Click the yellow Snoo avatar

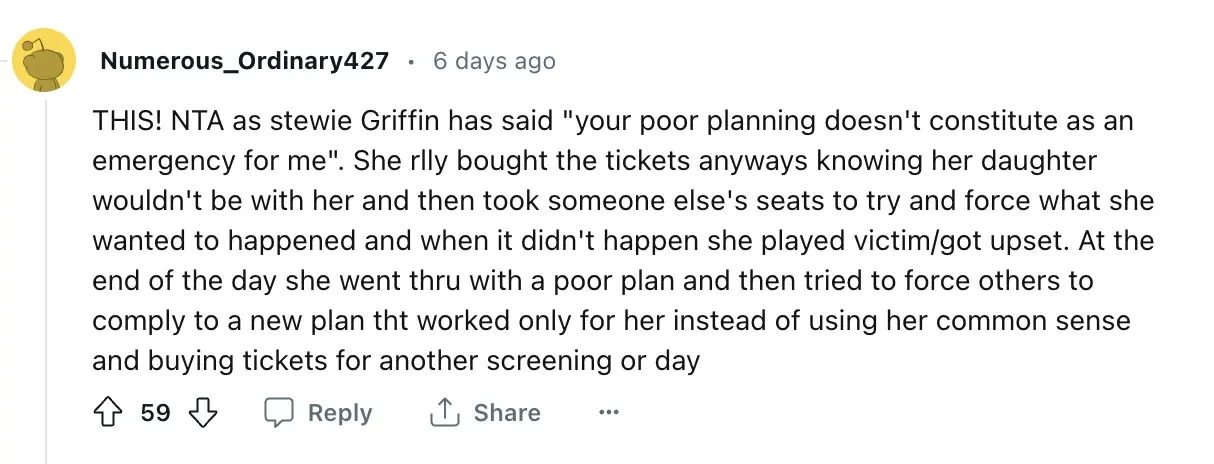tap(43, 61)
